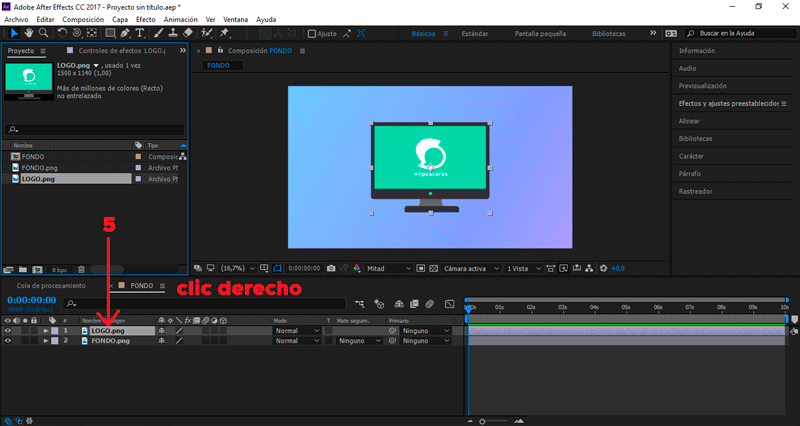Image resolution: width=800 pixels, height=426 pixels.
Task: Select the Eraser tool
Action: [x=189, y=33]
